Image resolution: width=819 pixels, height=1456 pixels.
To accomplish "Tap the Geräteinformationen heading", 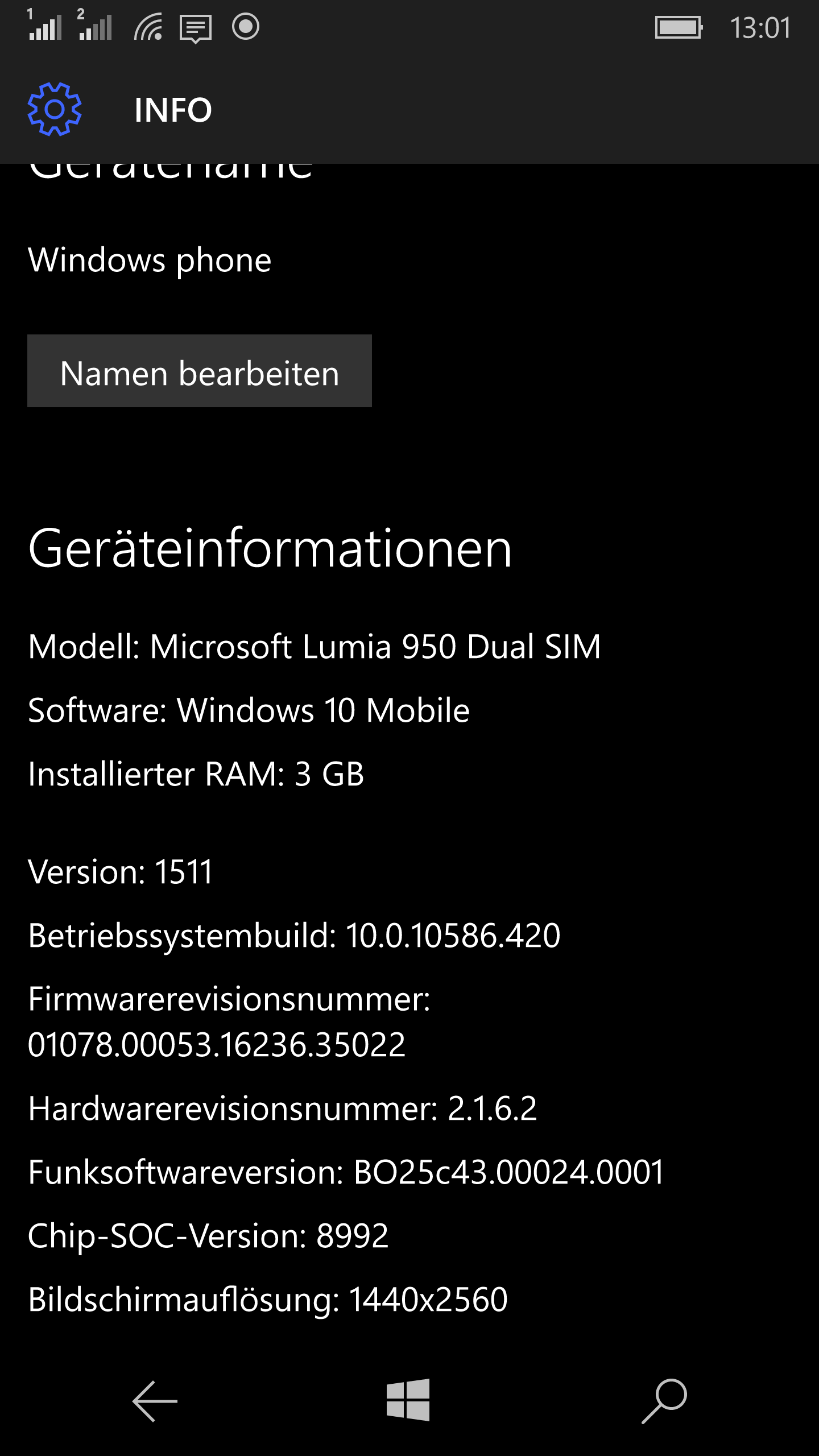I will (x=271, y=548).
